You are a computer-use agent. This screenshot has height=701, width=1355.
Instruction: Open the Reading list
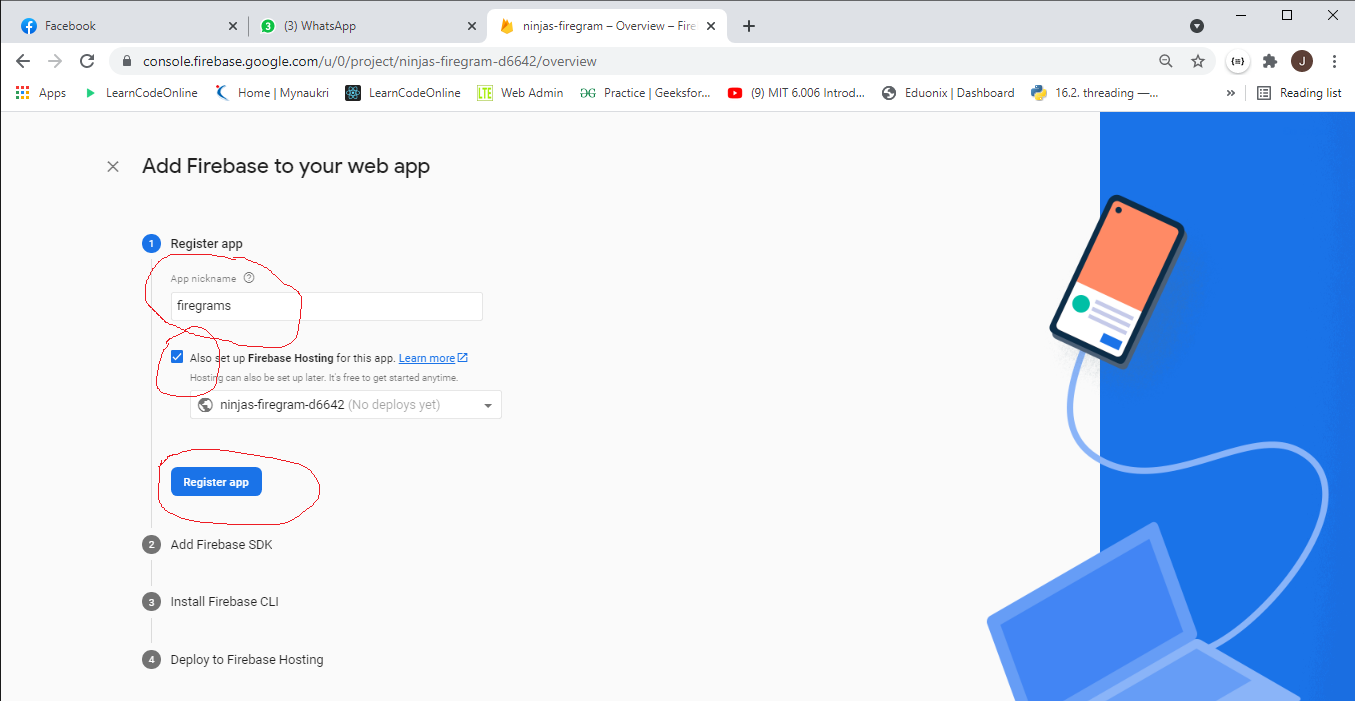point(1300,93)
